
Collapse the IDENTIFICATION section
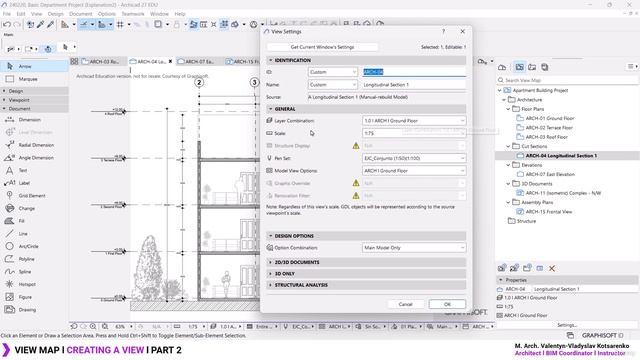(270, 60)
